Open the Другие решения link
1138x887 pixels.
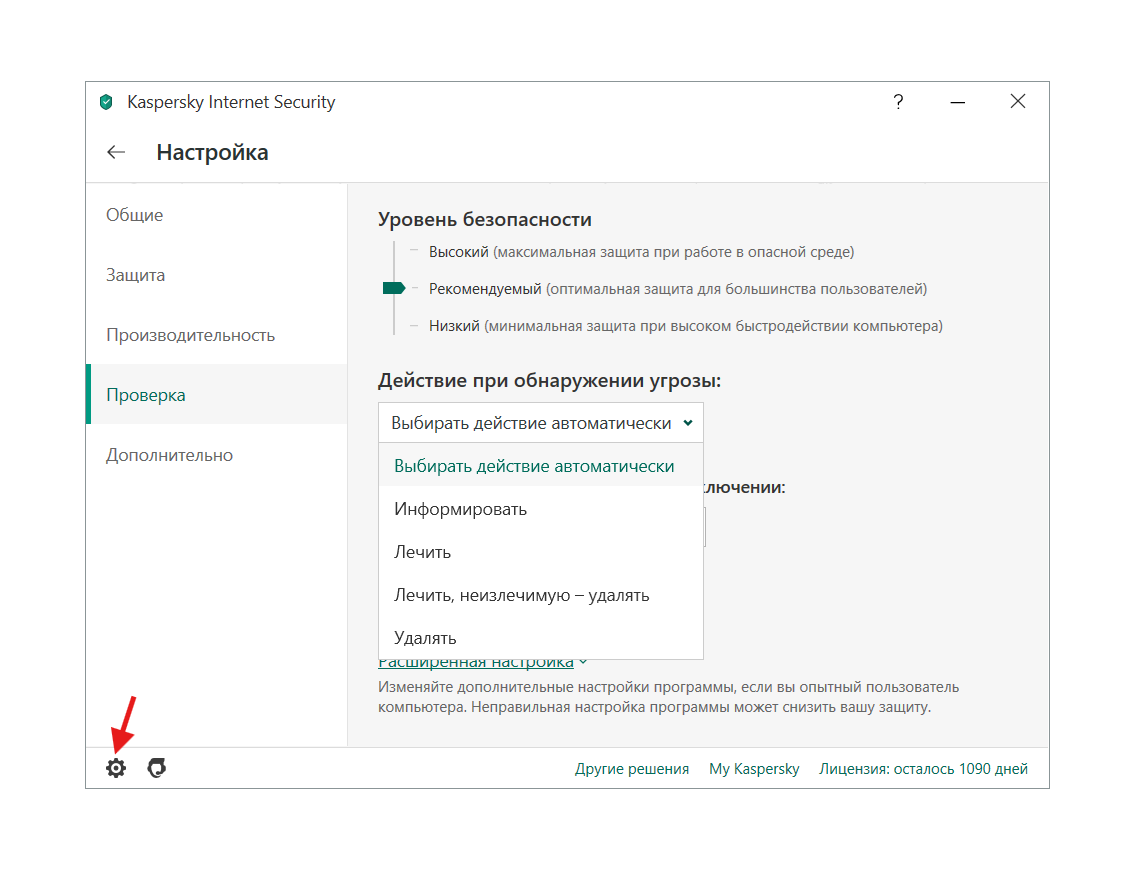click(x=631, y=769)
